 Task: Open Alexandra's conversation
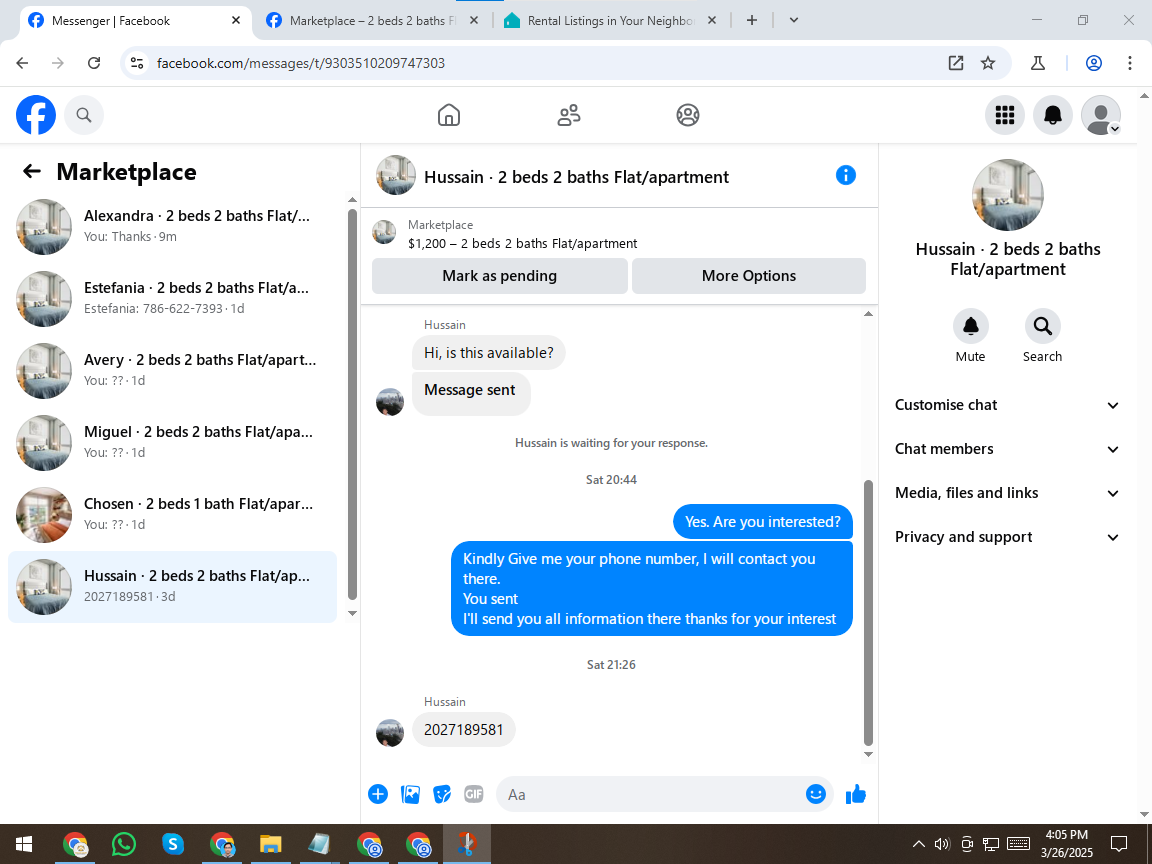coord(173,226)
